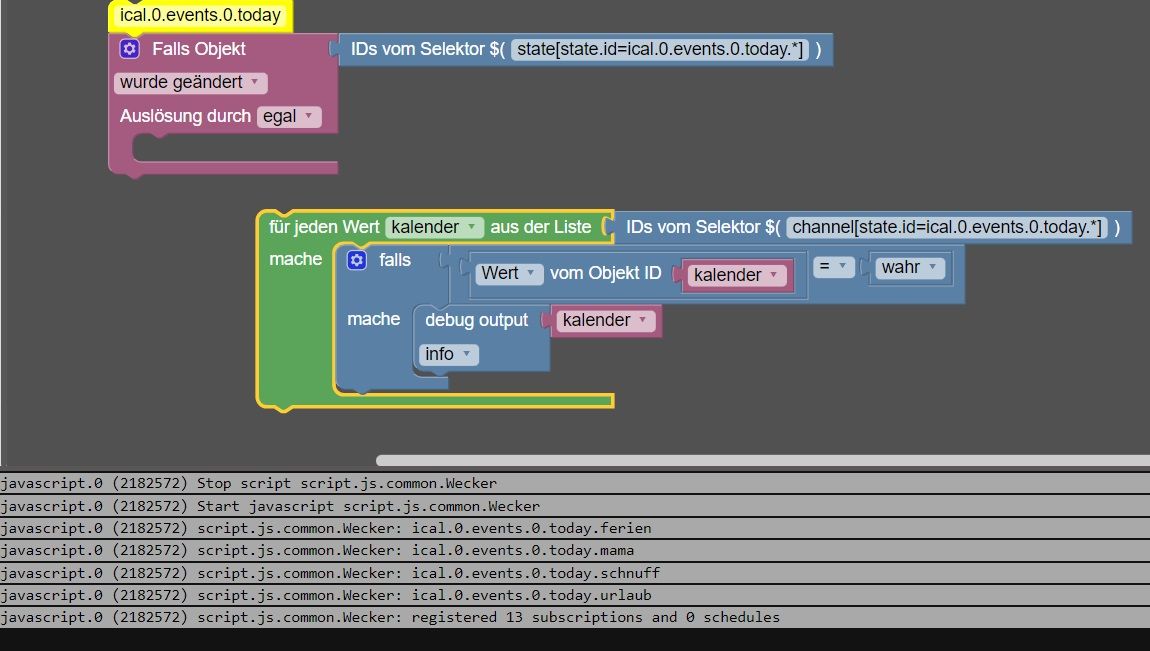Image resolution: width=1150 pixels, height=651 pixels.
Task: Click log line ending 'today.mama'
Action: point(575,550)
